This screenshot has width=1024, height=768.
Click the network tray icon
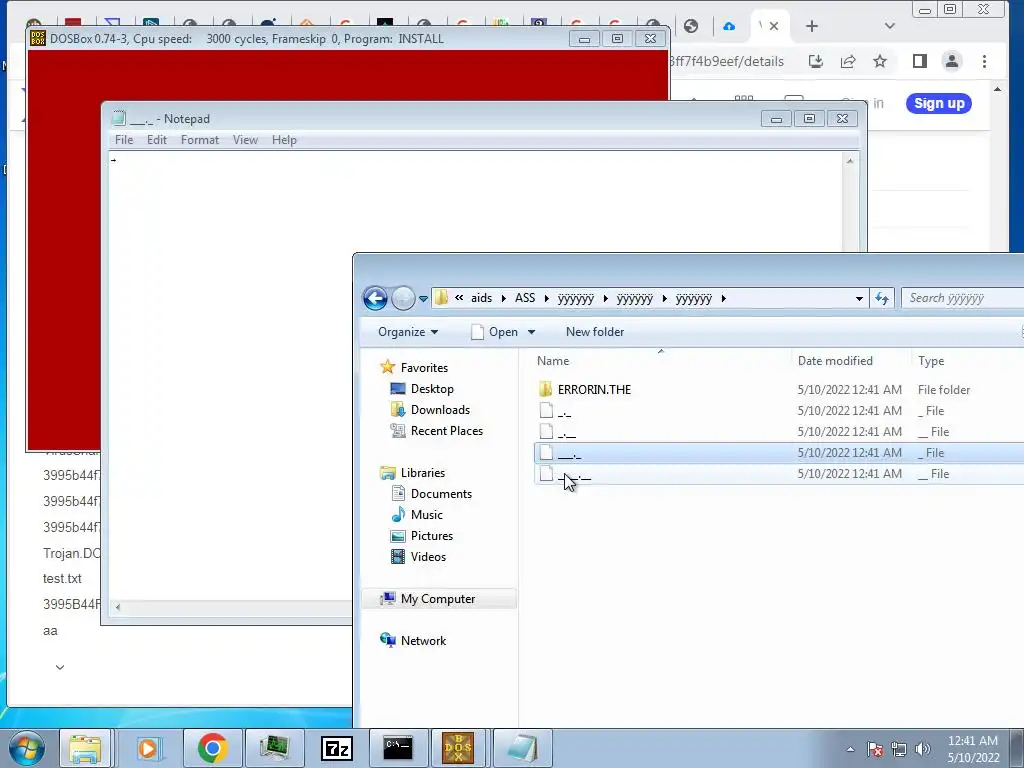tap(899, 749)
